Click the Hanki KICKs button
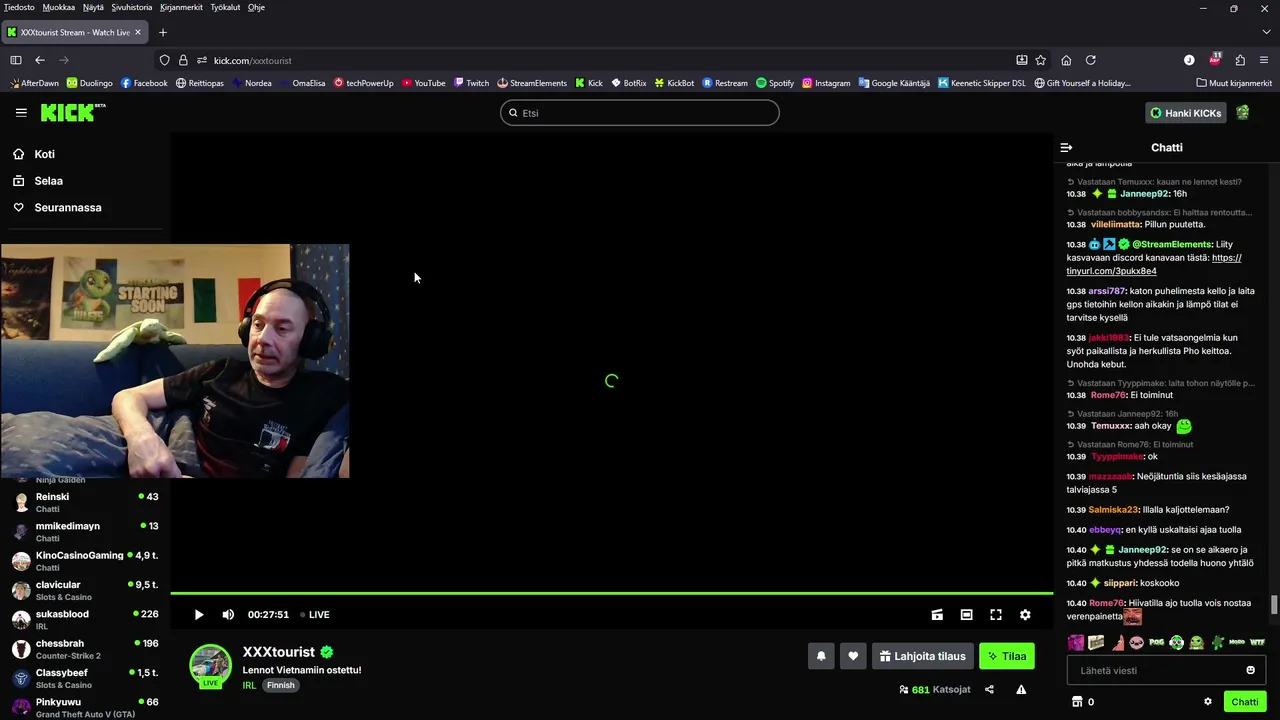Screen dimensions: 1280x720 click(x=1185, y=113)
